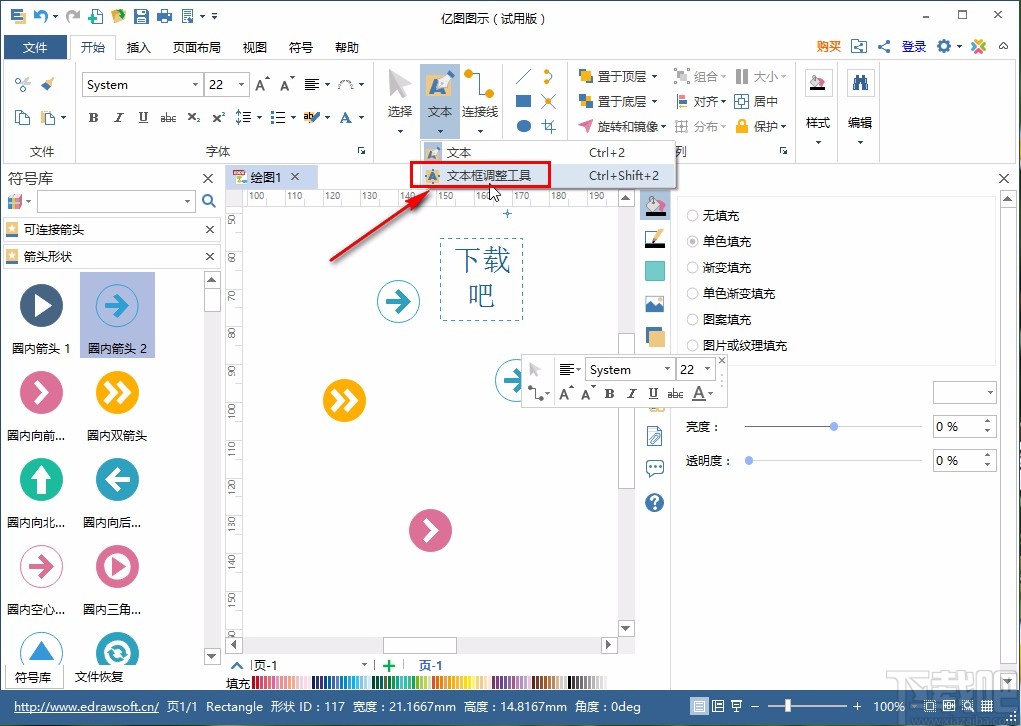Viewport: 1021px width, 726px height.
Task: Click the Center (居中) icon
Action: pos(756,101)
